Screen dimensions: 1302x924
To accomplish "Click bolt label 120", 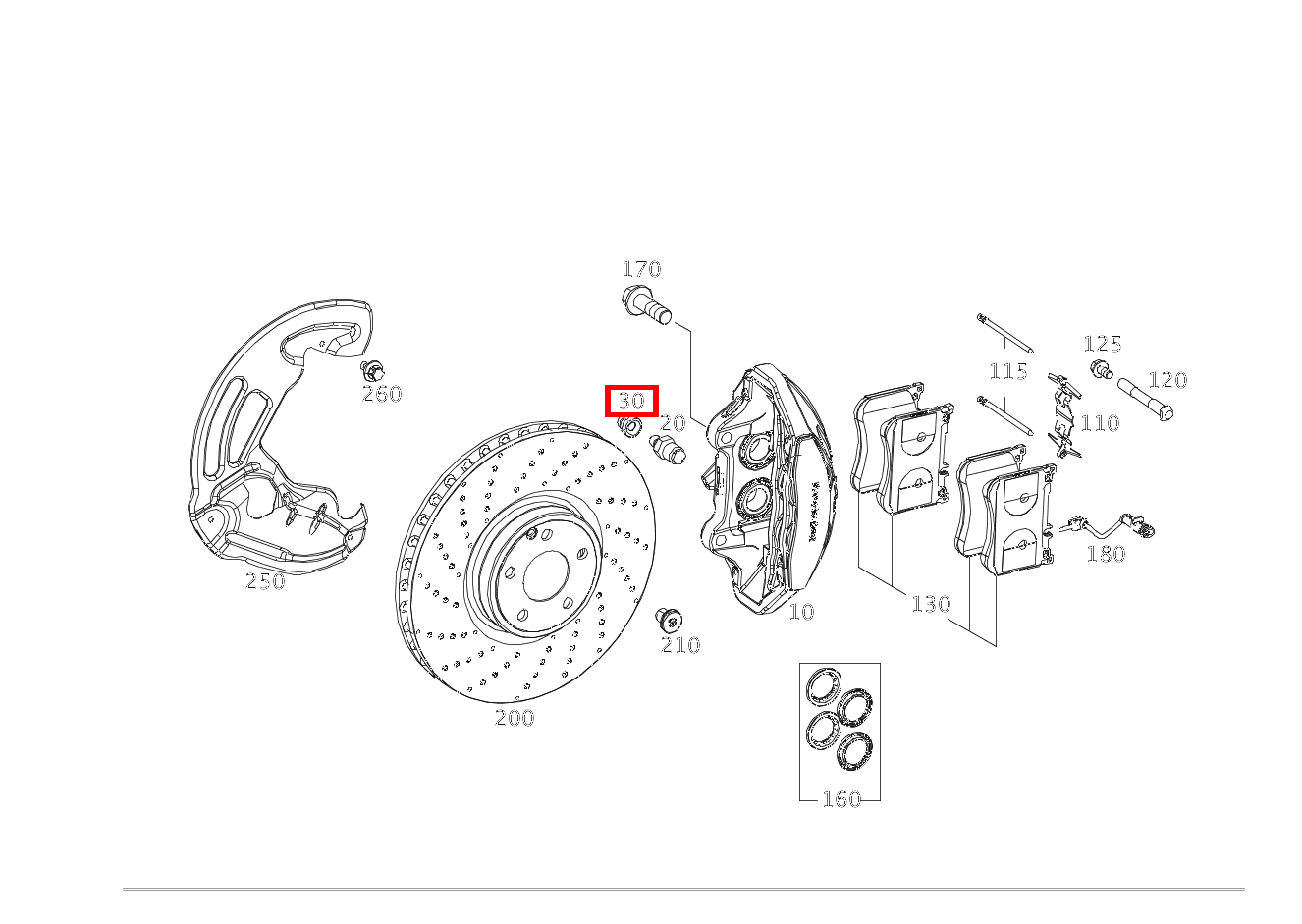I will pyautogui.click(x=1167, y=380).
